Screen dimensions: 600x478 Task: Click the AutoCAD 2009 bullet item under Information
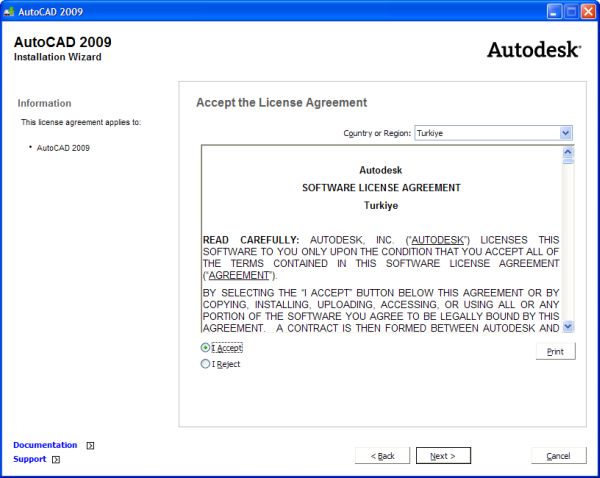pyautogui.click(x=63, y=148)
